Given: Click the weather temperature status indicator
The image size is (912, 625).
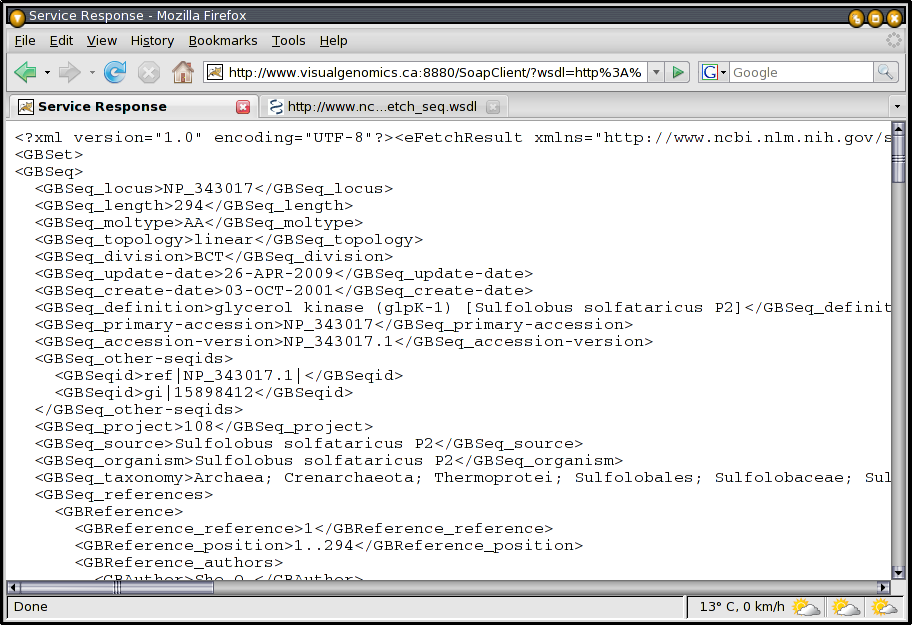Looking at the screenshot, I should pyautogui.click(x=739, y=607).
